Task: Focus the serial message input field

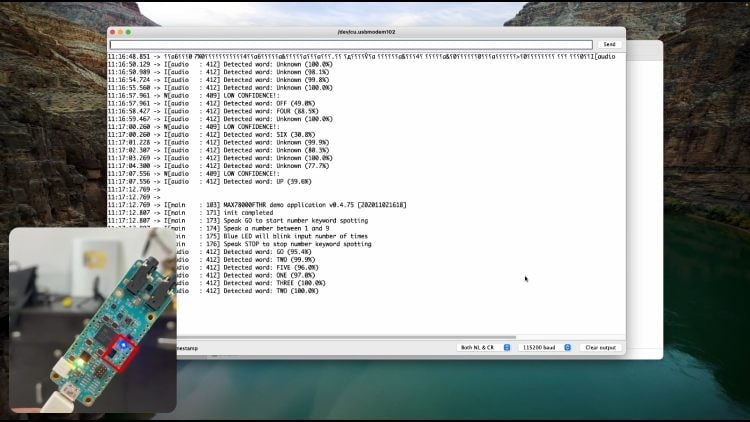Action: click(x=351, y=44)
